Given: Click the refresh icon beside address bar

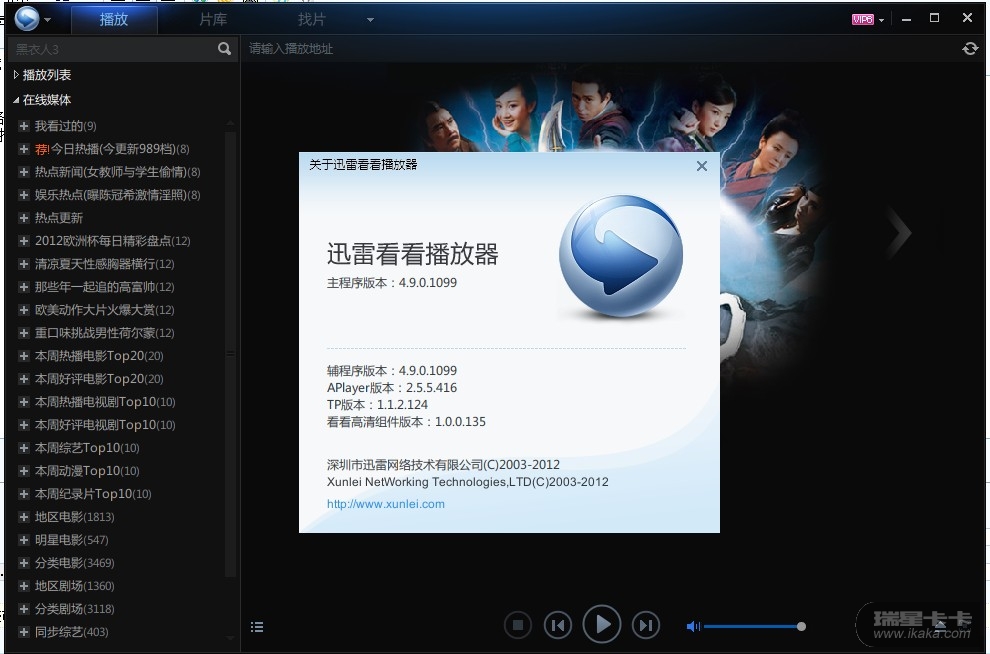Looking at the screenshot, I should tap(970, 49).
